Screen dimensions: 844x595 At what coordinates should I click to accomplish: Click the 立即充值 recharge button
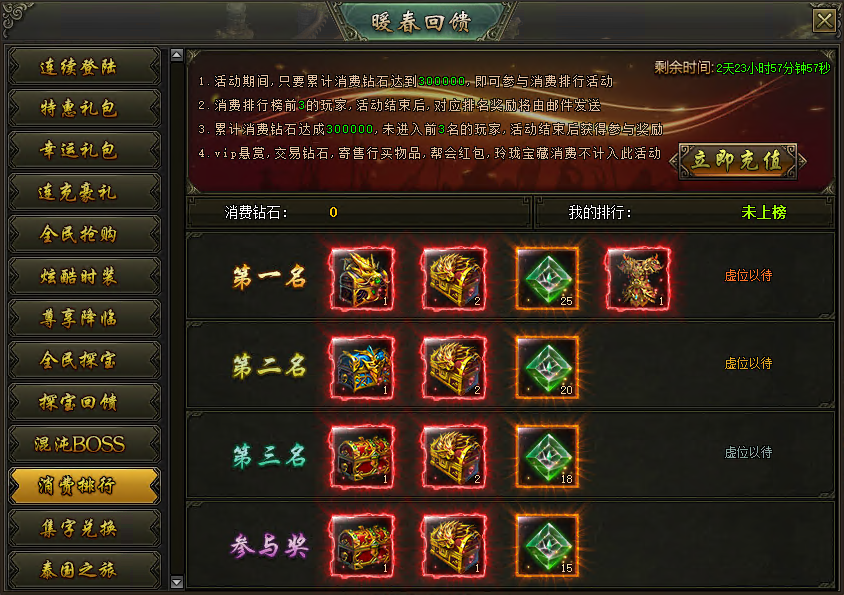[x=737, y=160]
